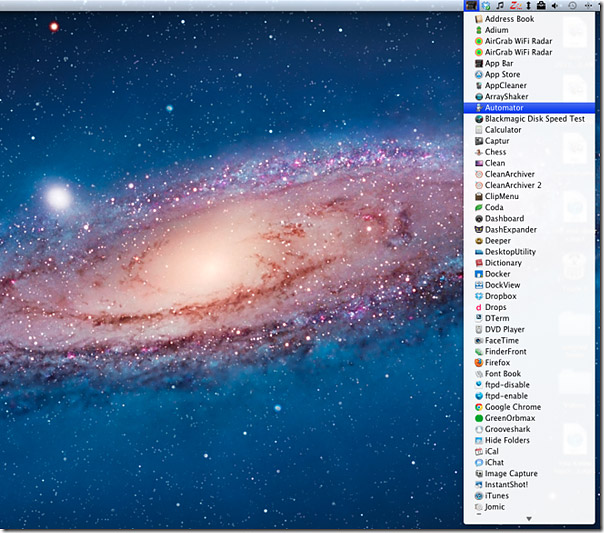The height and width of the screenshot is (533, 604).
Task: Click the Chess app icon
Action: pos(479,152)
